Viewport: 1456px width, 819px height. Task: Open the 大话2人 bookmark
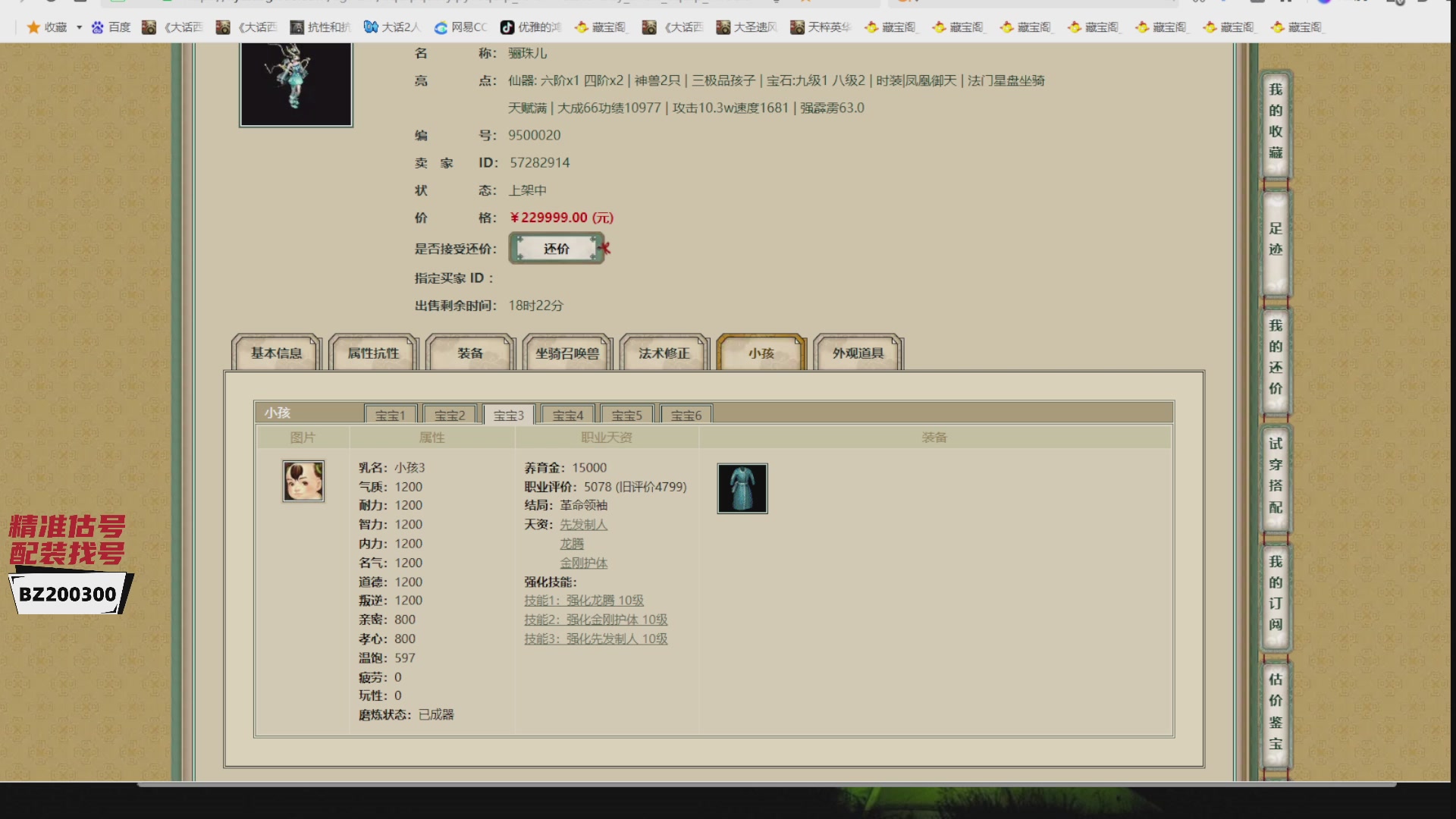tap(391, 27)
